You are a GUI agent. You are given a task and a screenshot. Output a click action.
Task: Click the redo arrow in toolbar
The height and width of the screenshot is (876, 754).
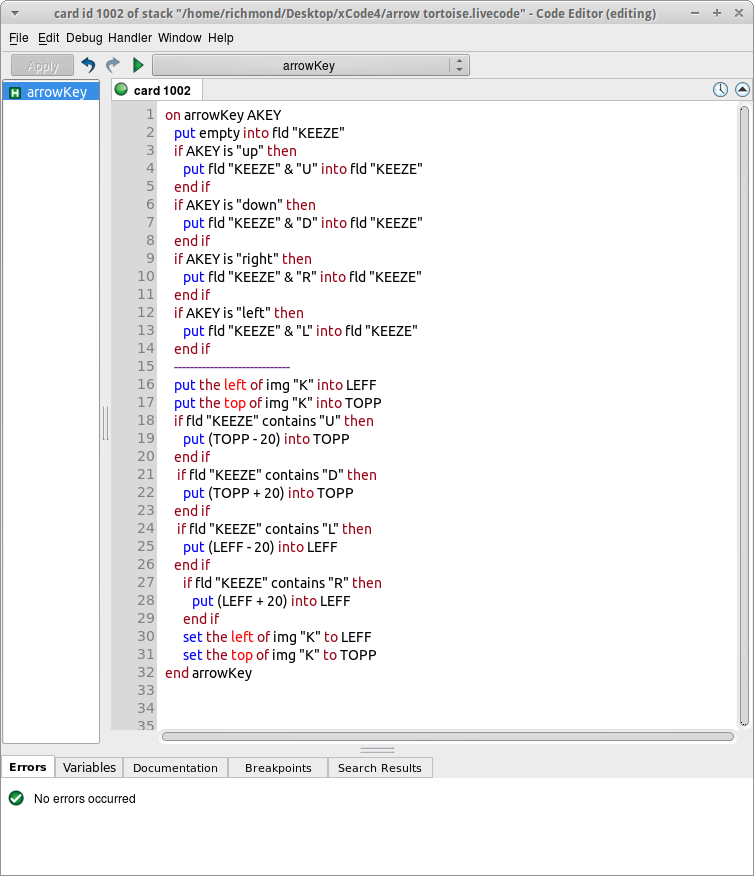tap(113, 66)
